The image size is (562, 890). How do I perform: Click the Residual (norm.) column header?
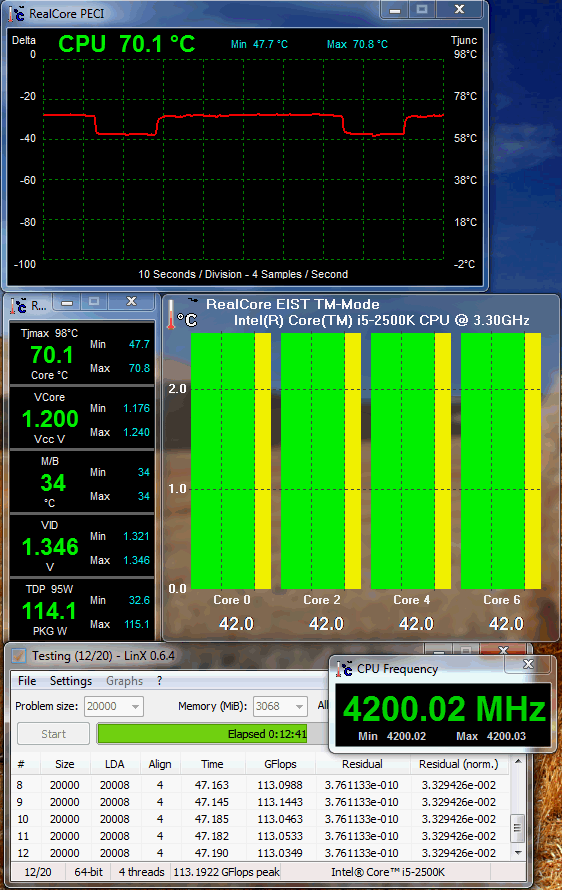pyautogui.click(x=459, y=765)
